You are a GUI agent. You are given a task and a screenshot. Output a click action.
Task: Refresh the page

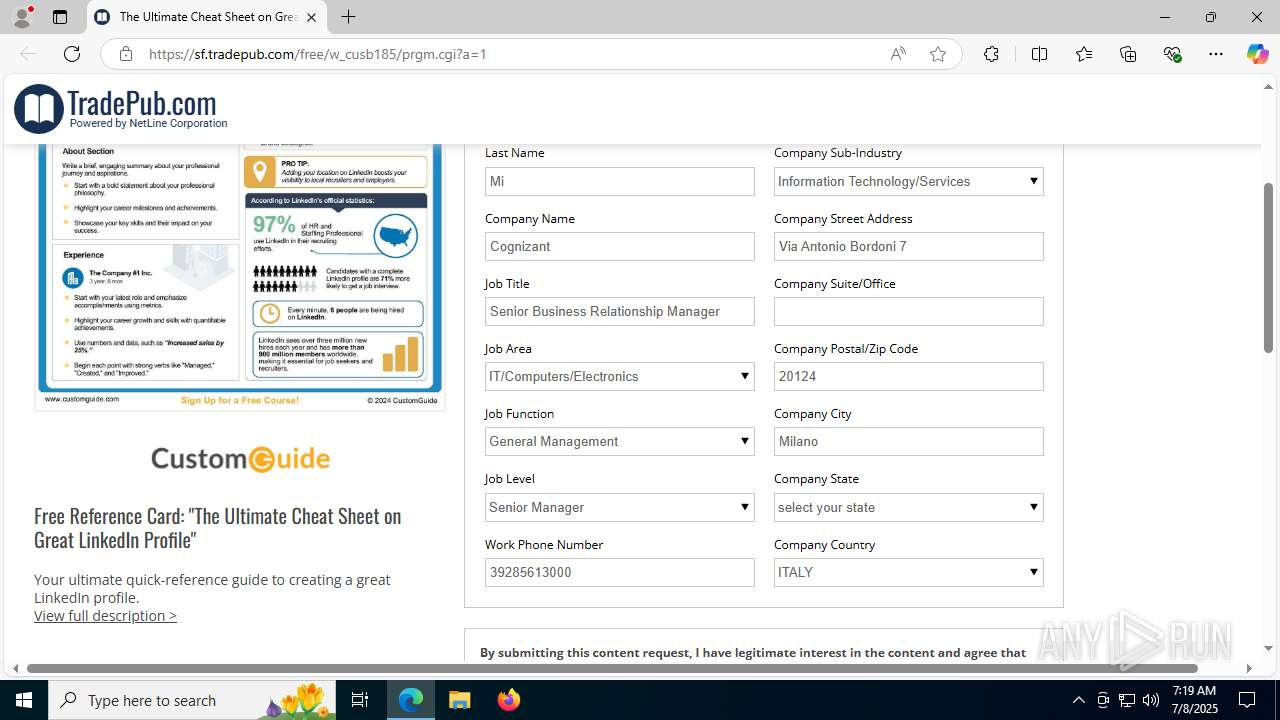coord(72,54)
